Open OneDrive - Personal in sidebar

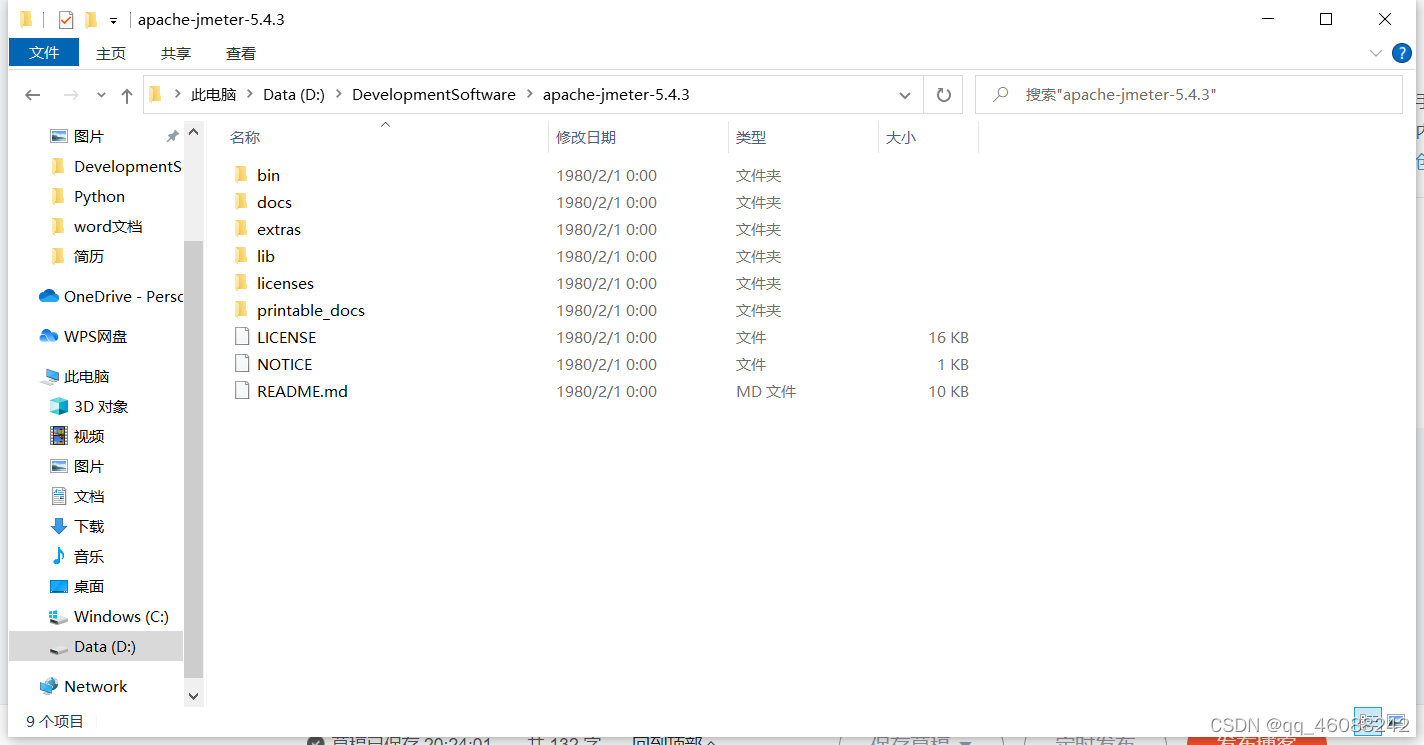[x=112, y=296]
